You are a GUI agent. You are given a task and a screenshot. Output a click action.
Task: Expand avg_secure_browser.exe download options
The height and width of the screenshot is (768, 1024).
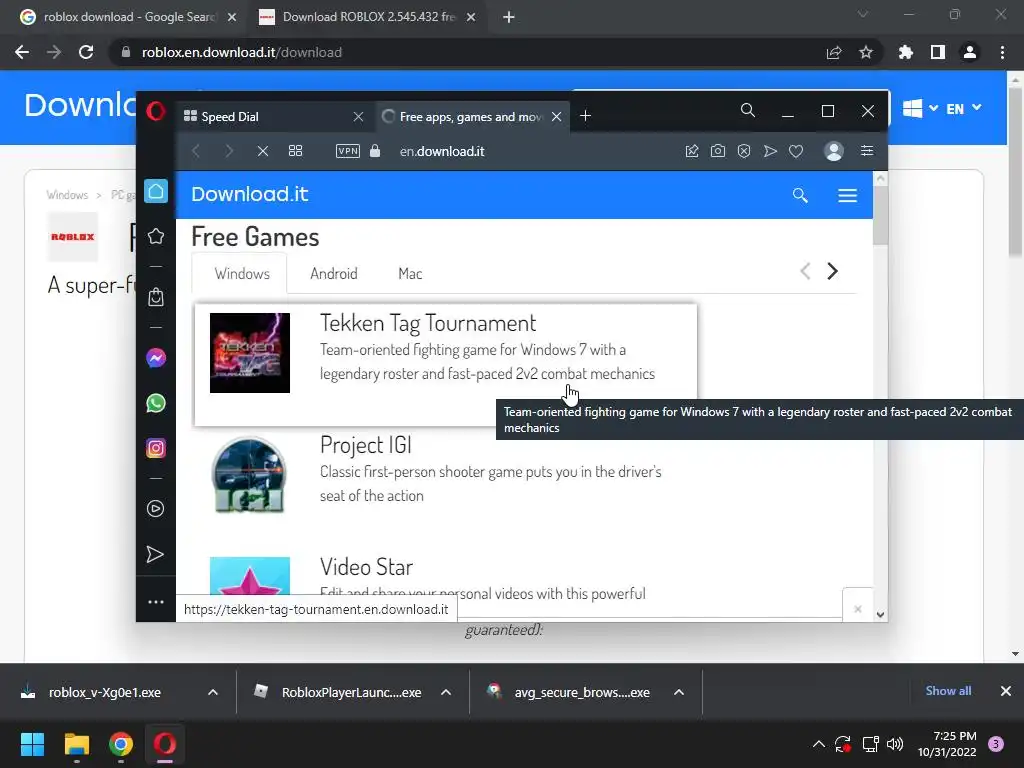pyautogui.click(x=679, y=692)
